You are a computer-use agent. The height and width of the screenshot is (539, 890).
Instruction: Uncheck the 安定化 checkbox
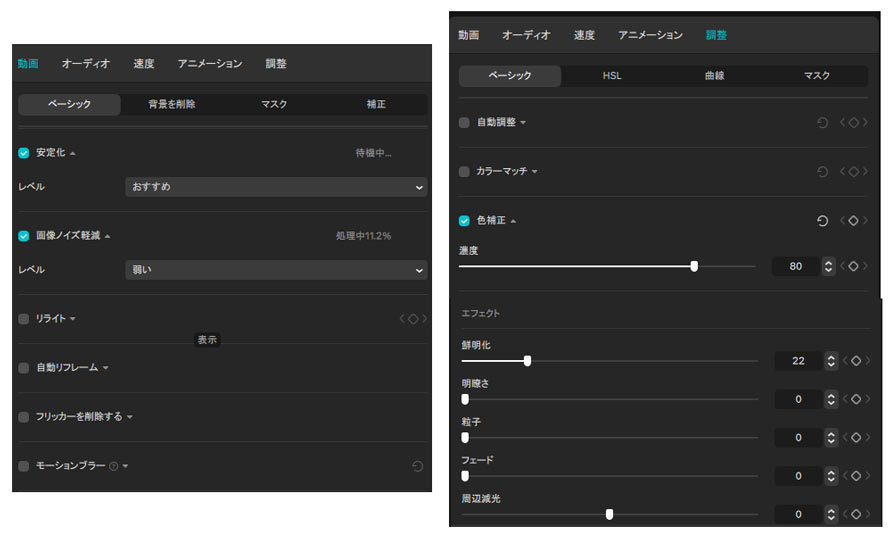24,153
